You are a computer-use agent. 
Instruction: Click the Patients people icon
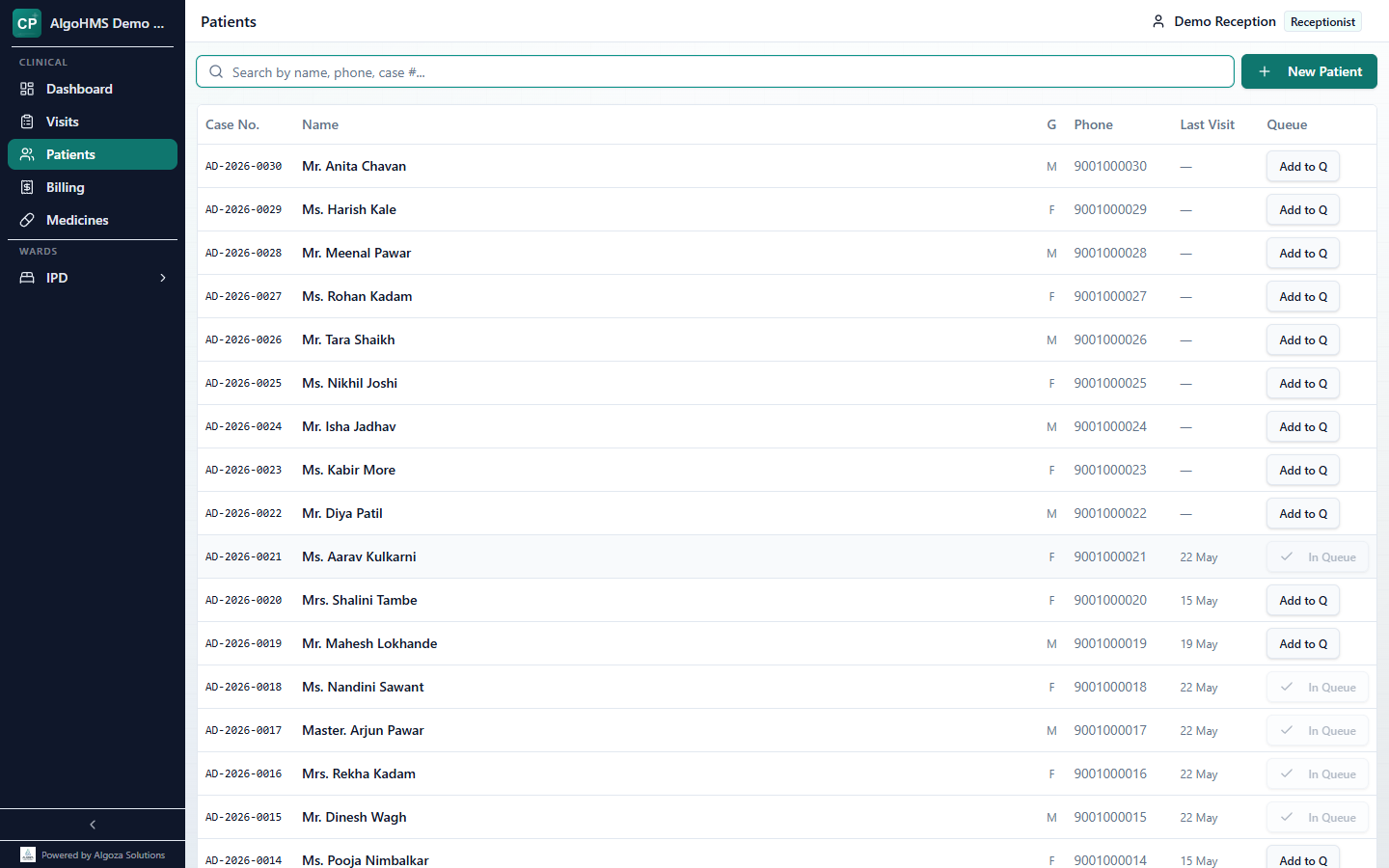click(27, 154)
